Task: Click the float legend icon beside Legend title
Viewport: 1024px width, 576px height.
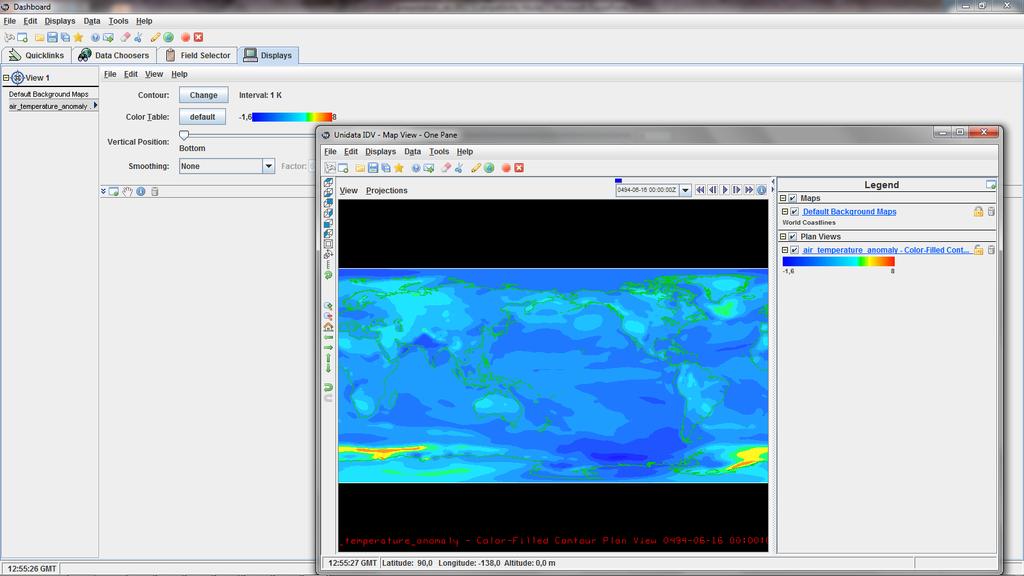Action: tap(991, 185)
